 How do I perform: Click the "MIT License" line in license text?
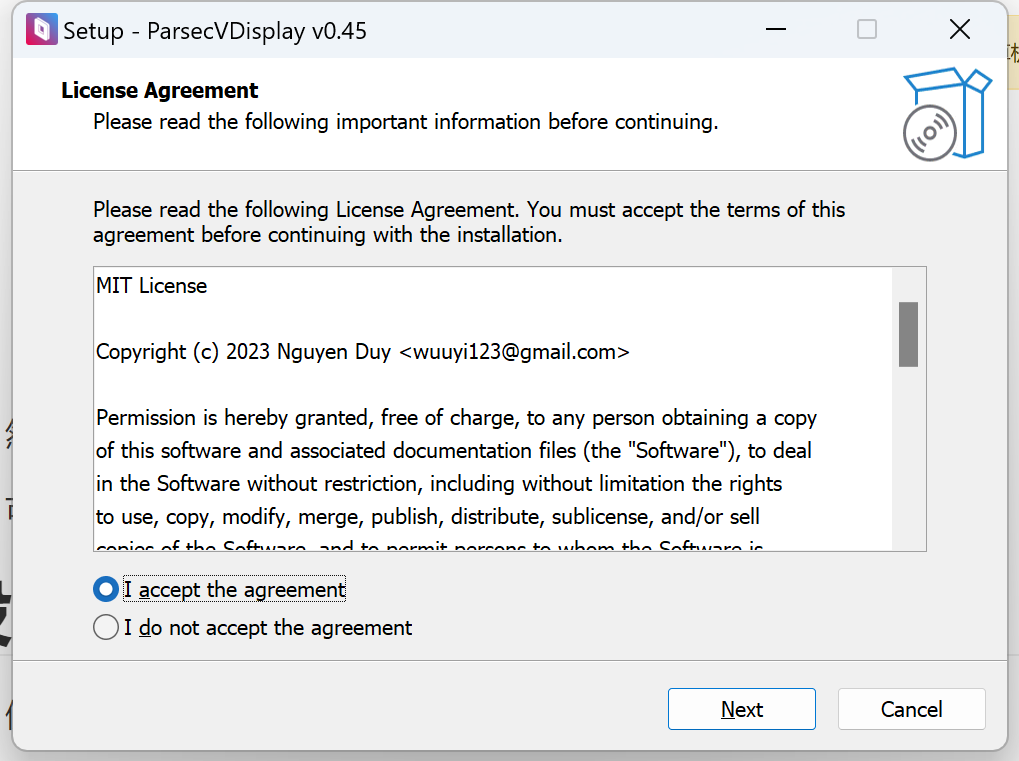151,286
